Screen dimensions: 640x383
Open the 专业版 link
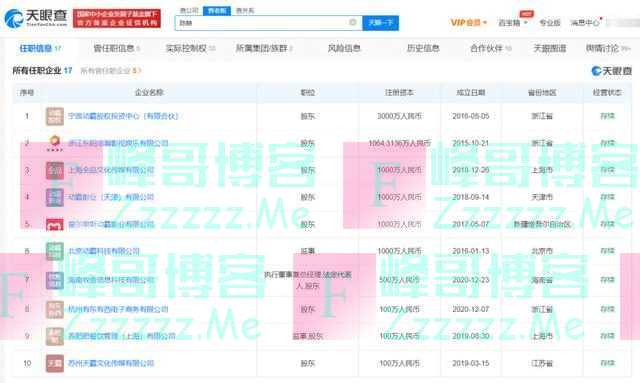point(549,22)
